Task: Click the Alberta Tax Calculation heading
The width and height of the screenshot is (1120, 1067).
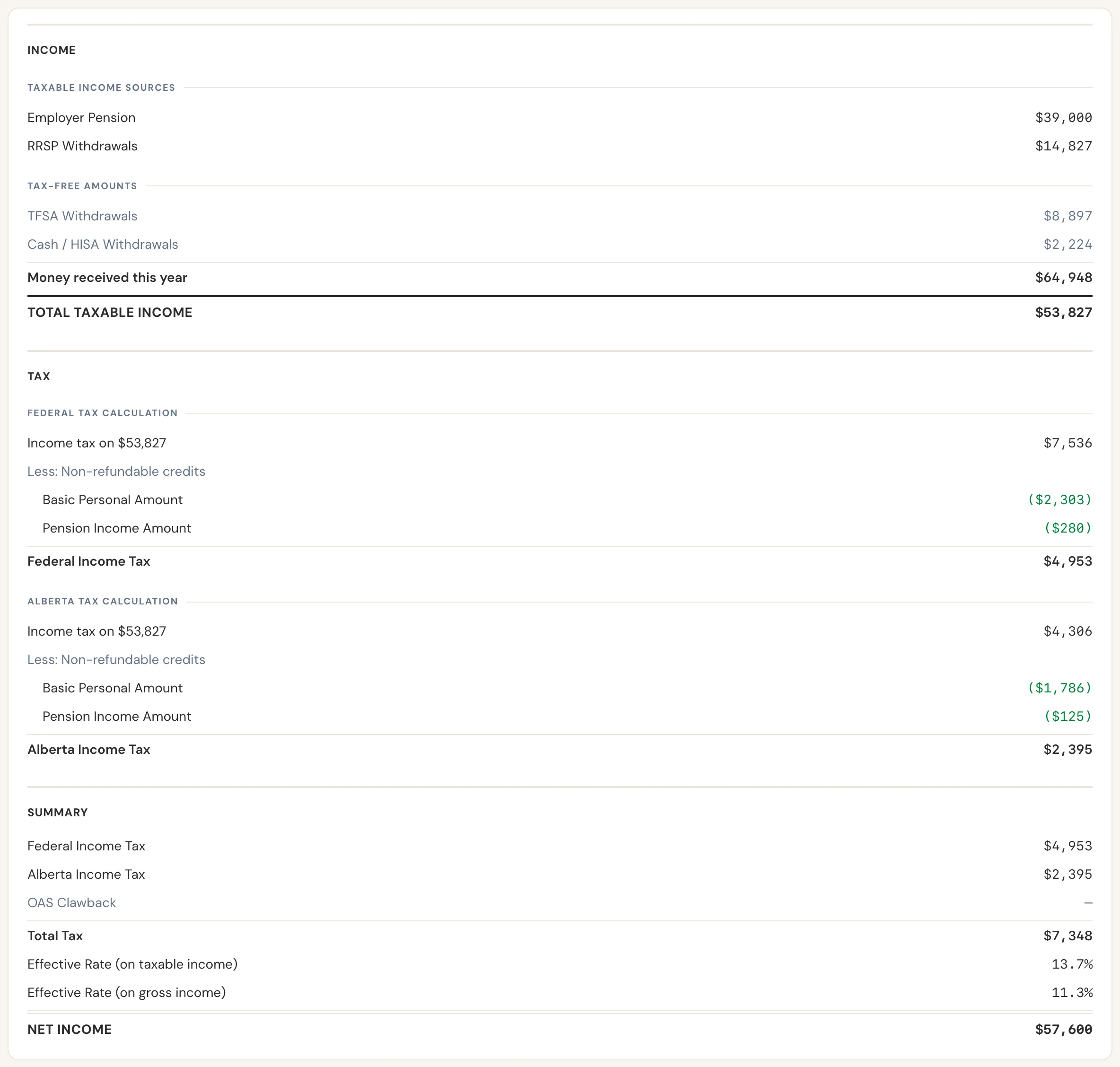Action: point(102,601)
